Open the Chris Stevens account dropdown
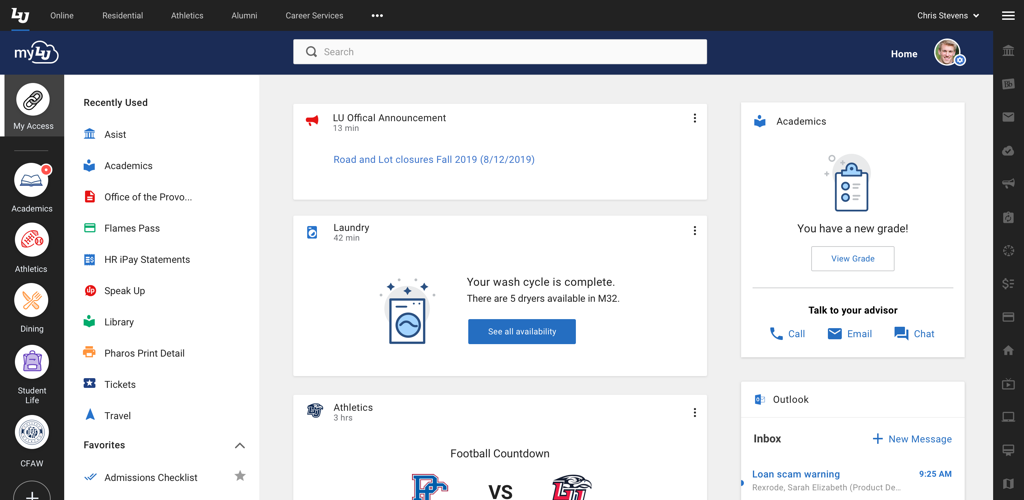 pos(948,16)
